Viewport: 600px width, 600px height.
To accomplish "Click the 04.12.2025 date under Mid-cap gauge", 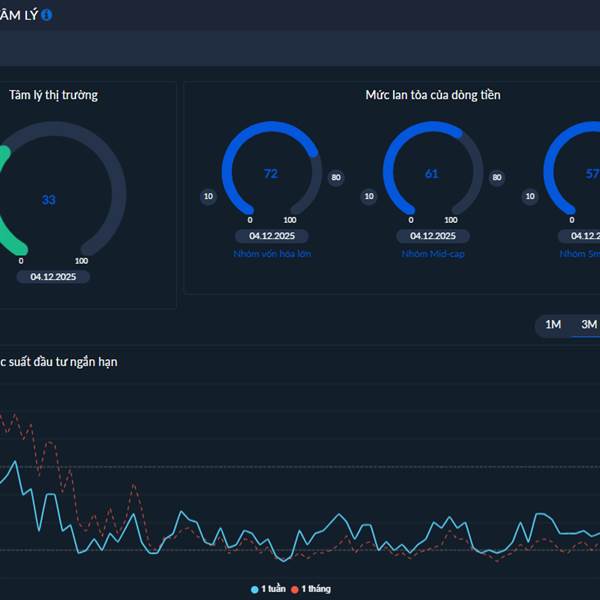I will (x=433, y=236).
